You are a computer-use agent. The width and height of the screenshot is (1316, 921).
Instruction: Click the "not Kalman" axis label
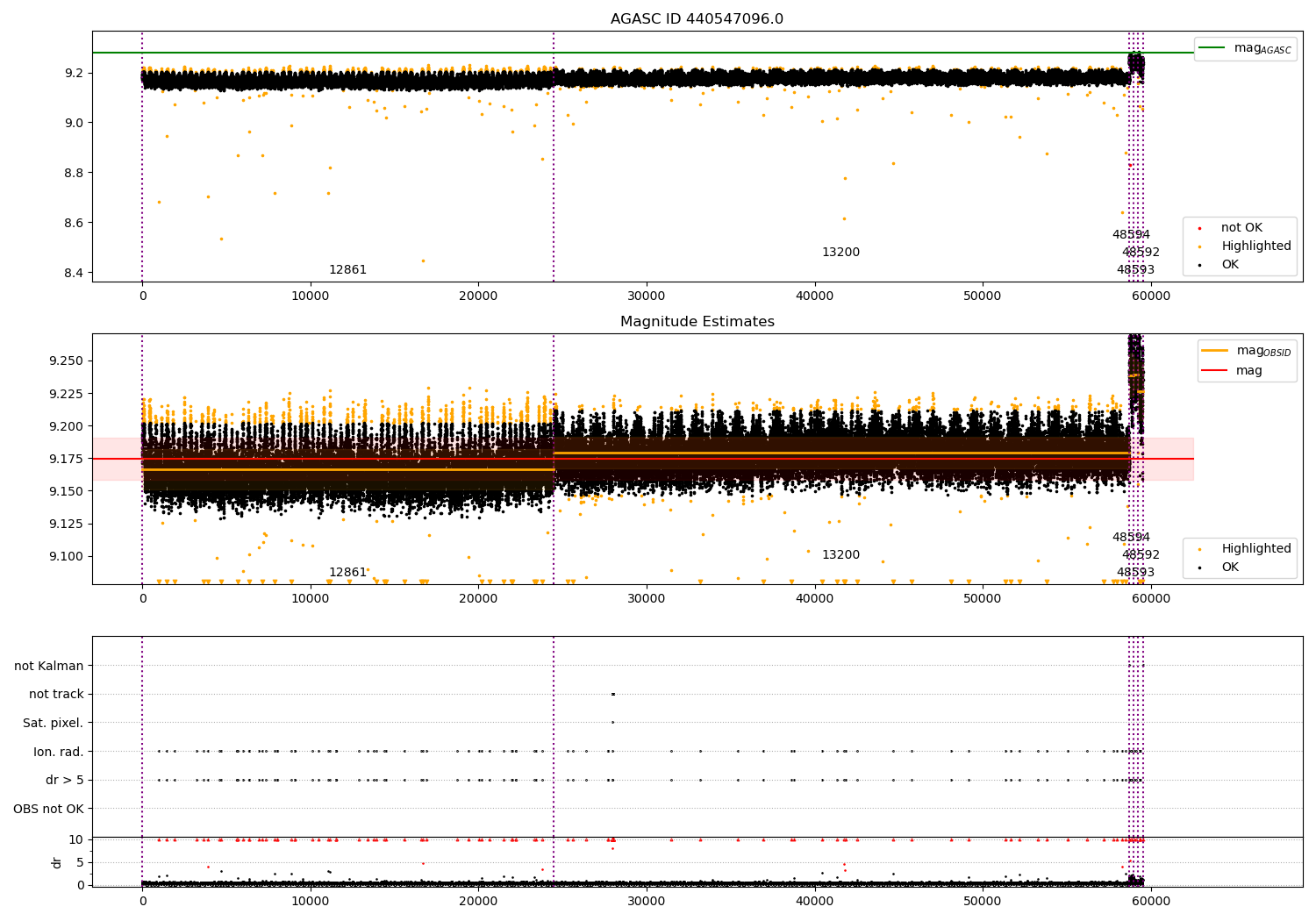[48, 666]
